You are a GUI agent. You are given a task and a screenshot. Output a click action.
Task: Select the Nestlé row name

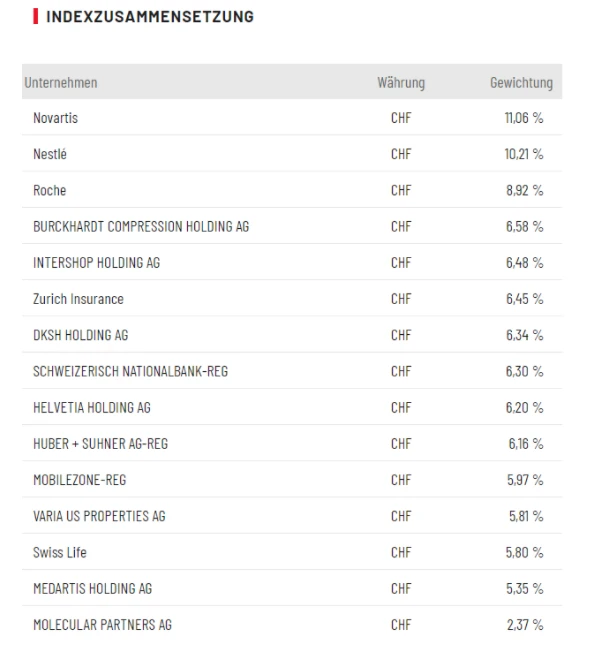click(x=50, y=154)
